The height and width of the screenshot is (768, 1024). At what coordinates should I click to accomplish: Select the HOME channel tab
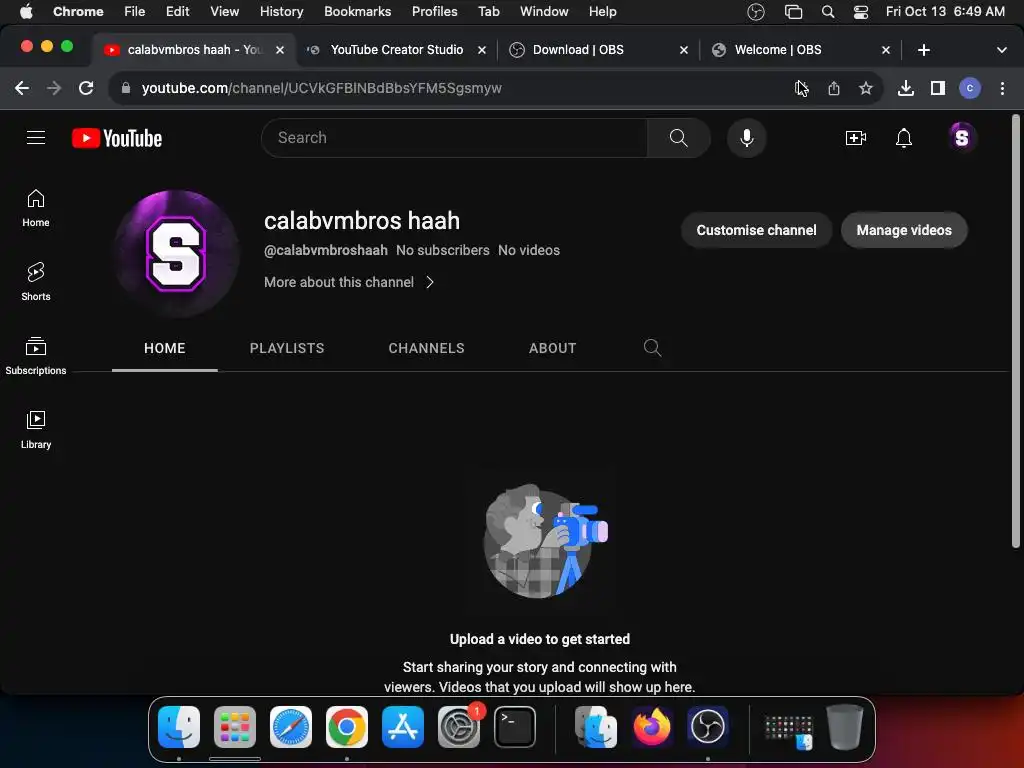[165, 348]
